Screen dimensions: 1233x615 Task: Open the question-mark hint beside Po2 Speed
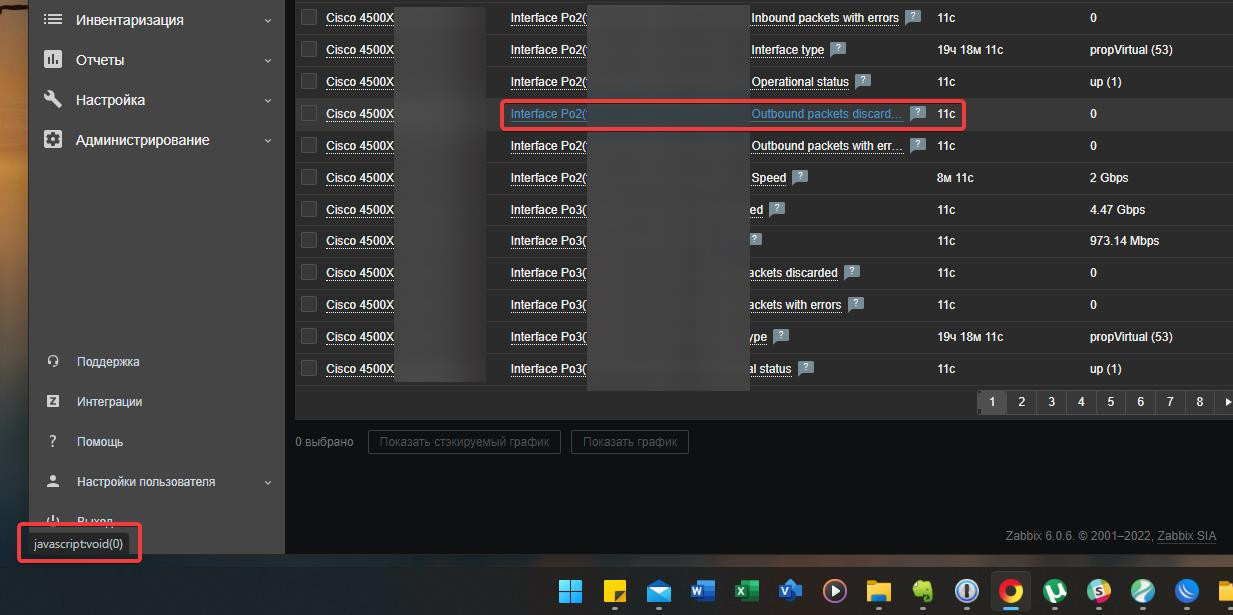click(800, 178)
